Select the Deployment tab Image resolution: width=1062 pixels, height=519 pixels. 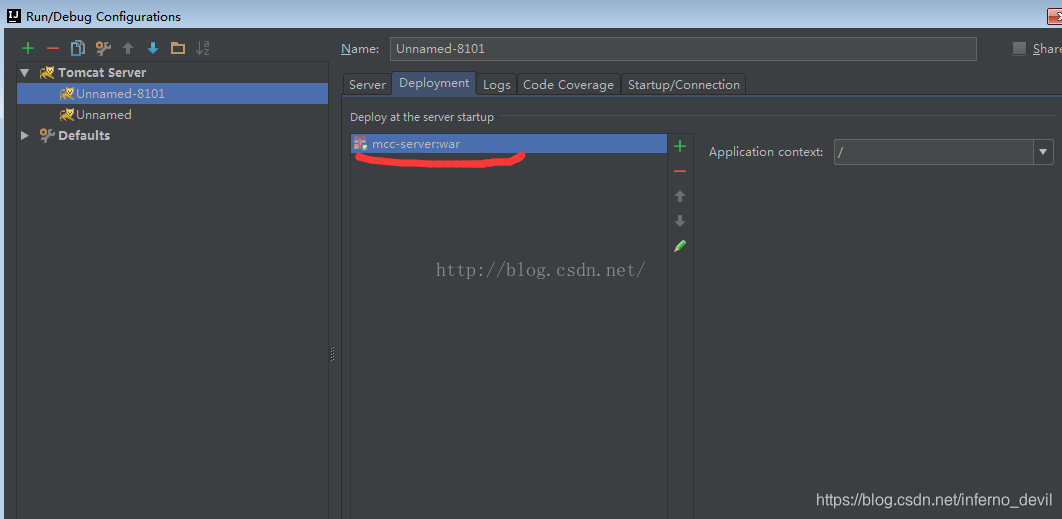coord(434,83)
